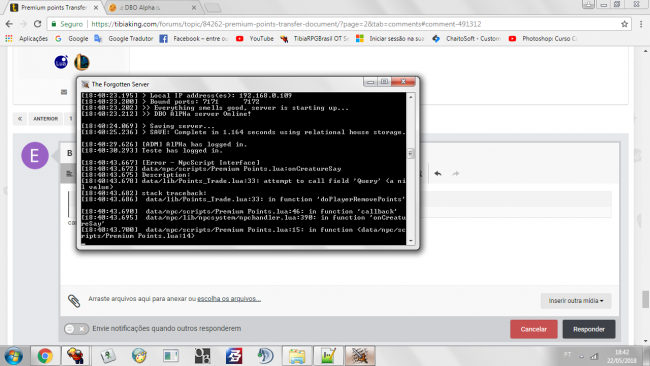Click the page scrollbar thumb
The width and height of the screenshot is (650, 366).
coord(645,299)
